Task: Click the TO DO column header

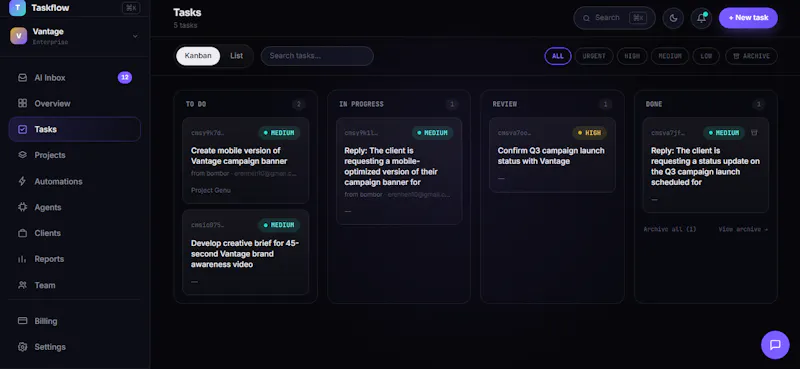Action: click(196, 104)
